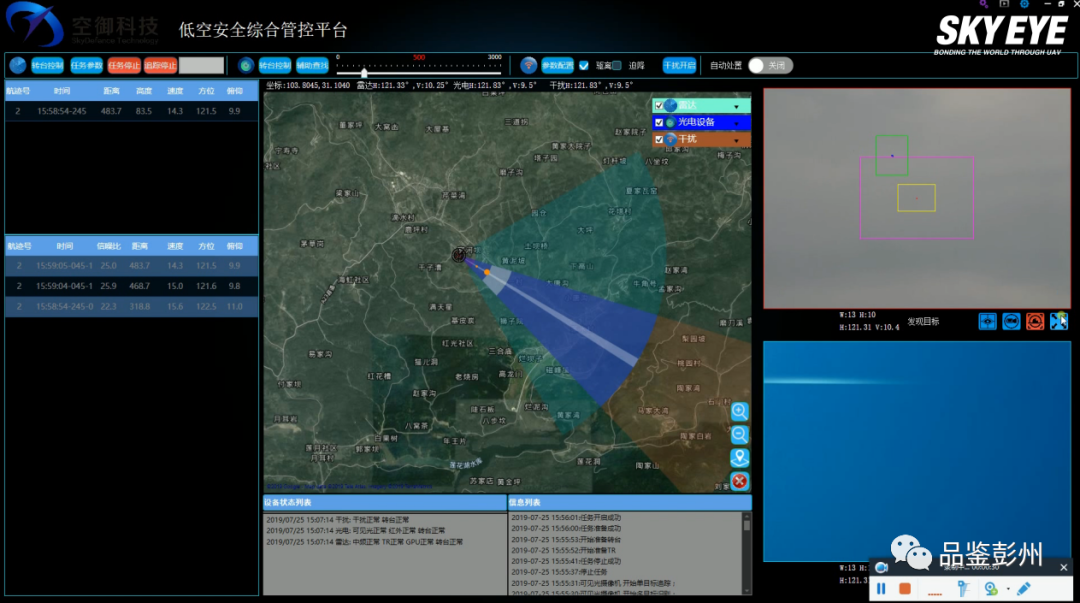Expand the 雷达 layer dropdown arrow
Screen dimensions: 1080x603
click(x=737, y=106)
